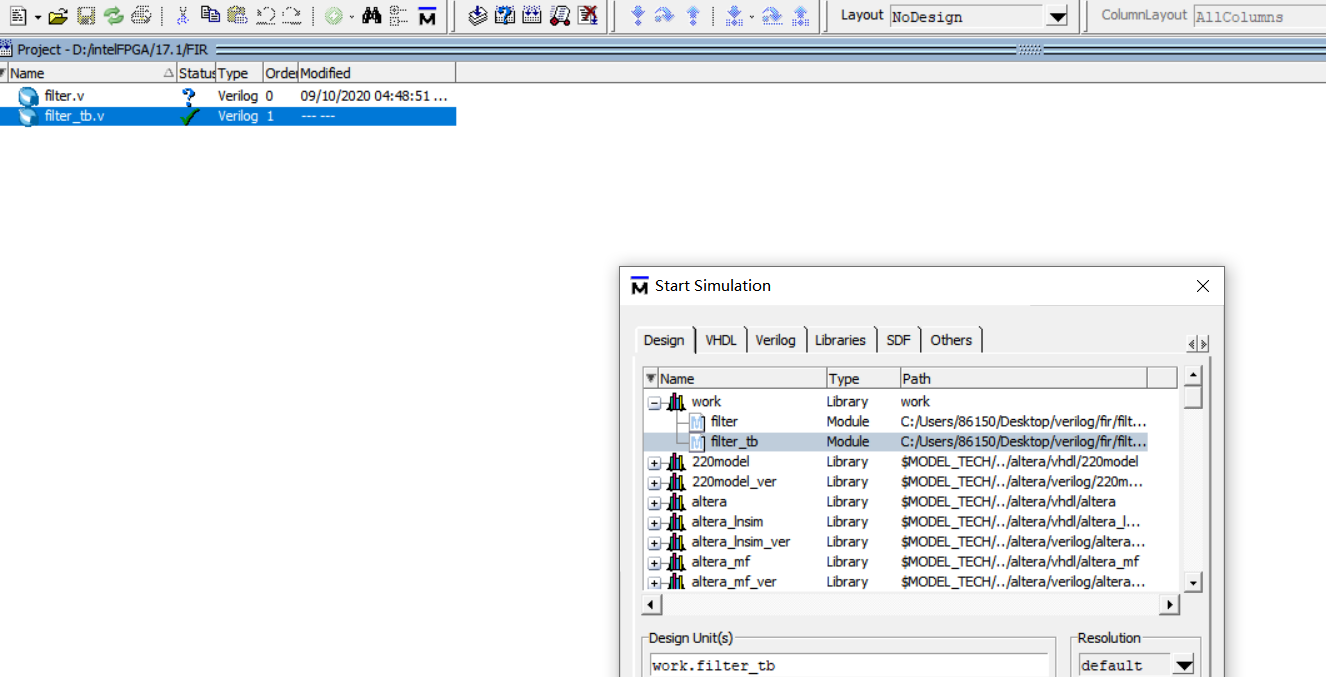Click the filter icon beside the dialog Name header
The height and width of the screenshot is (677, 1326).
click(651, 378)
